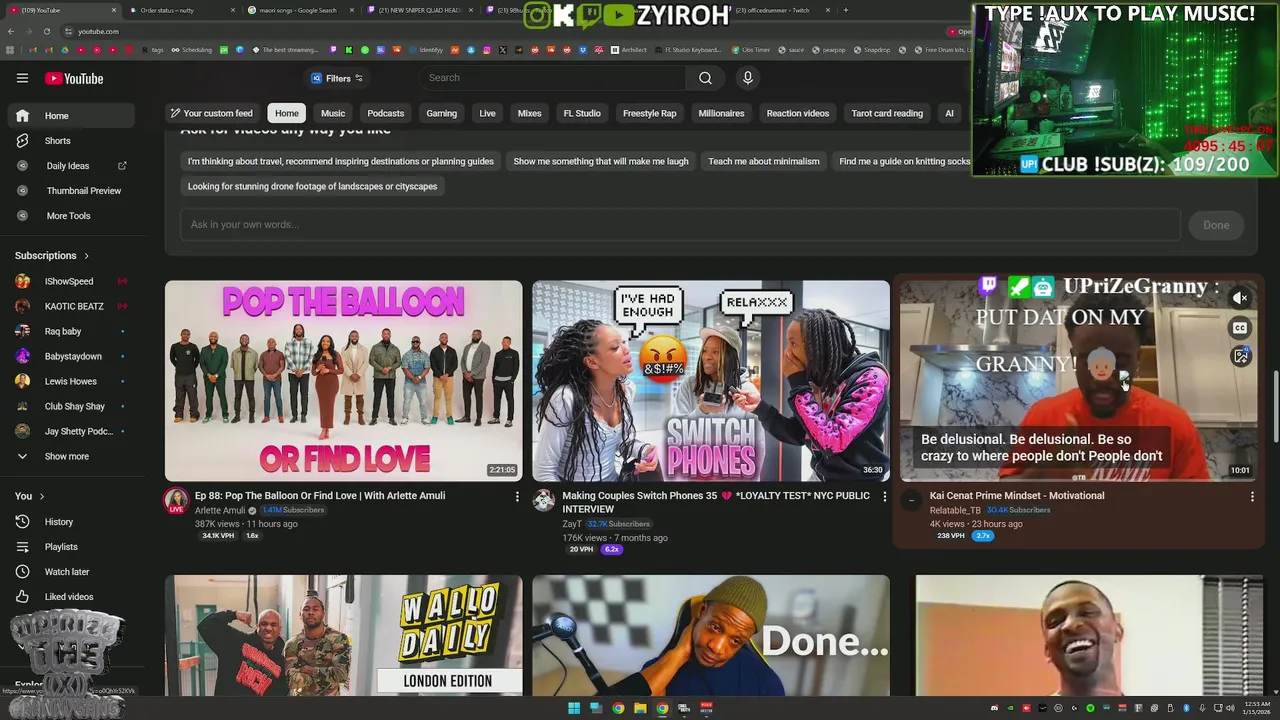
Task: Open the Raq baby subscription
Action: (x=70, y=332)
